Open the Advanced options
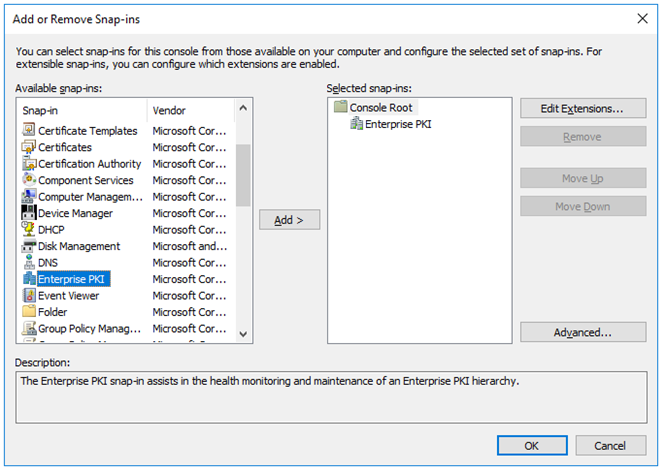 pos(583,332)
